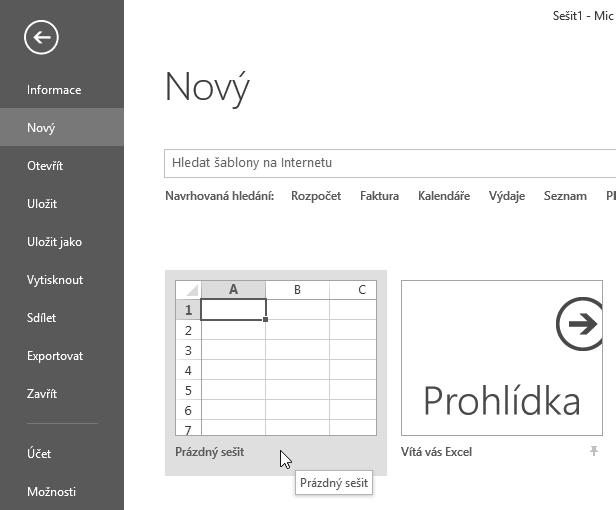Open the Účet page
Viewport: 616px width, 510px height.
(62, 454)
